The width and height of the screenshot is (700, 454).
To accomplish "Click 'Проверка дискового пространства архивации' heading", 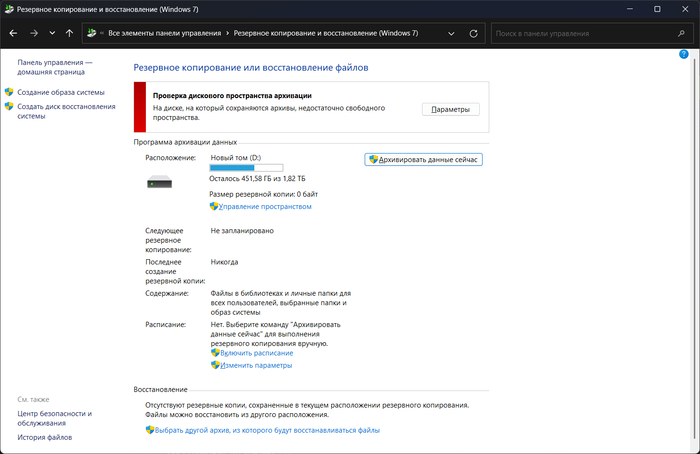I will coord(232,96).
